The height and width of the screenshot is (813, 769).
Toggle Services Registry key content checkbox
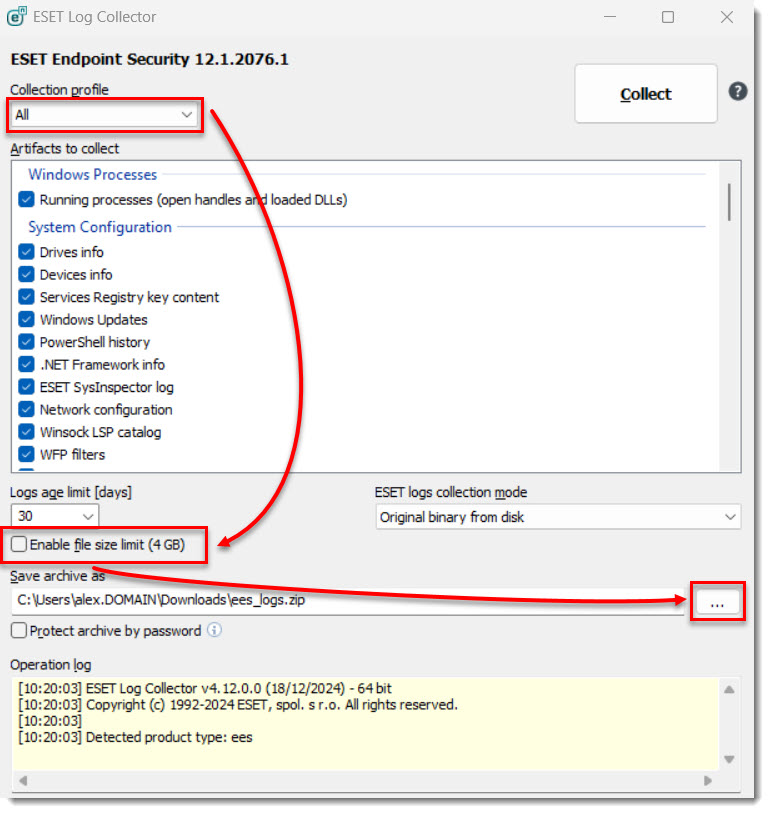tap(26, 298)
